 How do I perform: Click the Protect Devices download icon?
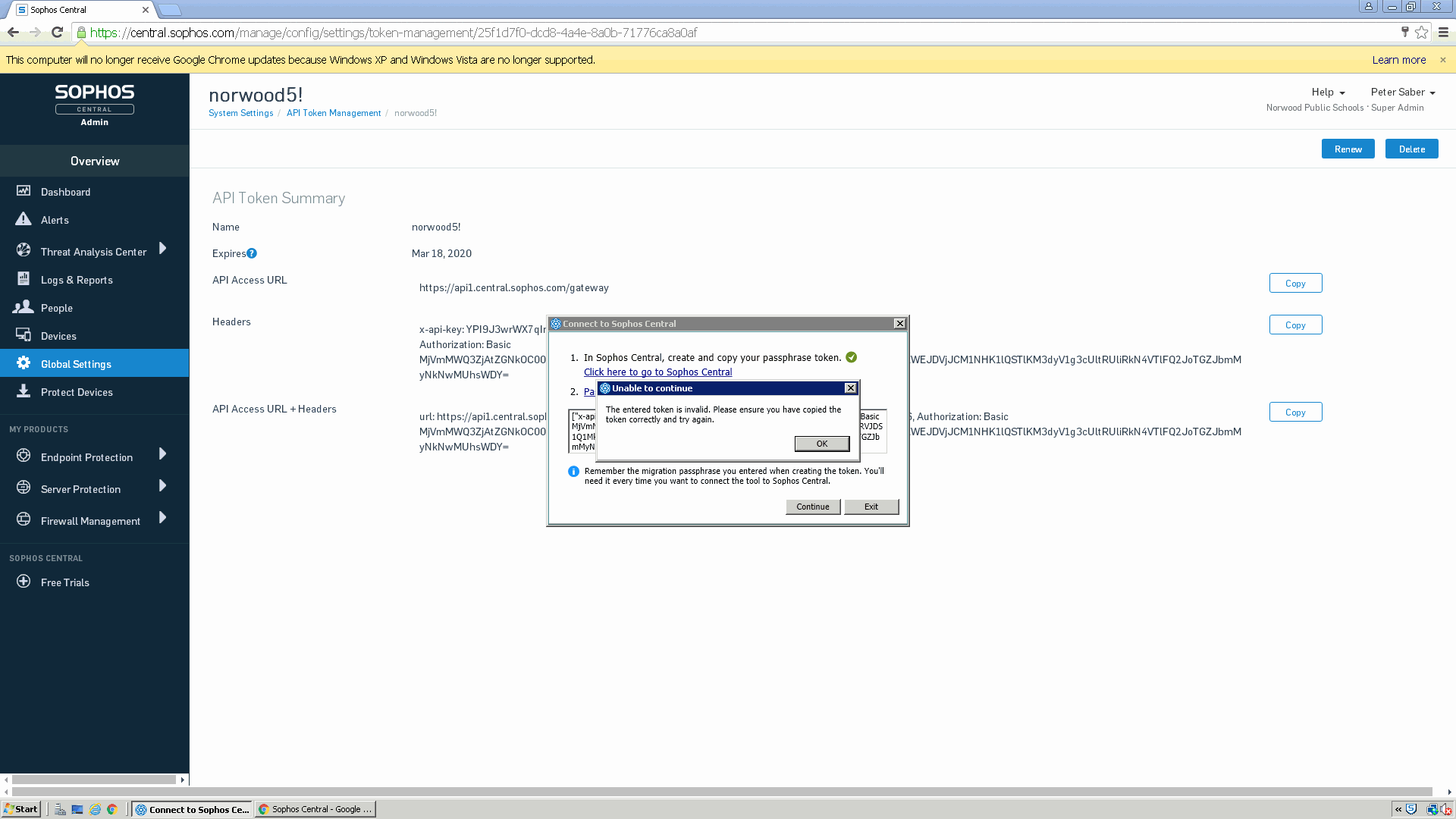click(24, 391)
